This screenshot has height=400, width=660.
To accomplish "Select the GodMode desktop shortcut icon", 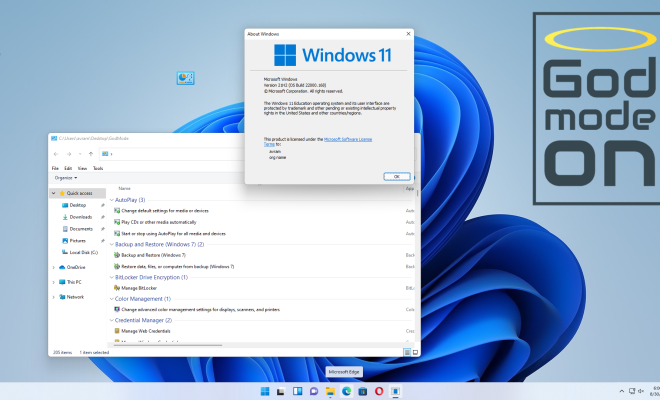I will pyautogui.click(x=186, y=78).
